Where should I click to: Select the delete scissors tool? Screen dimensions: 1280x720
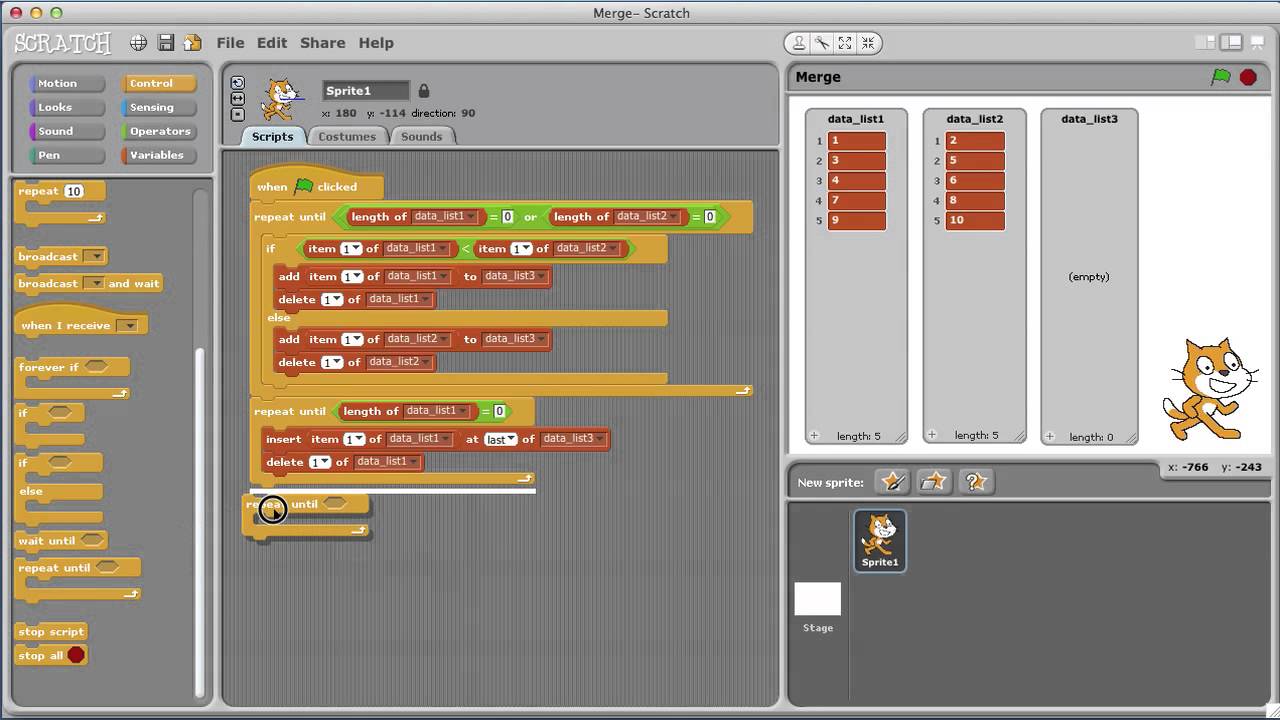pyautogui.click(x=822, y=43)
